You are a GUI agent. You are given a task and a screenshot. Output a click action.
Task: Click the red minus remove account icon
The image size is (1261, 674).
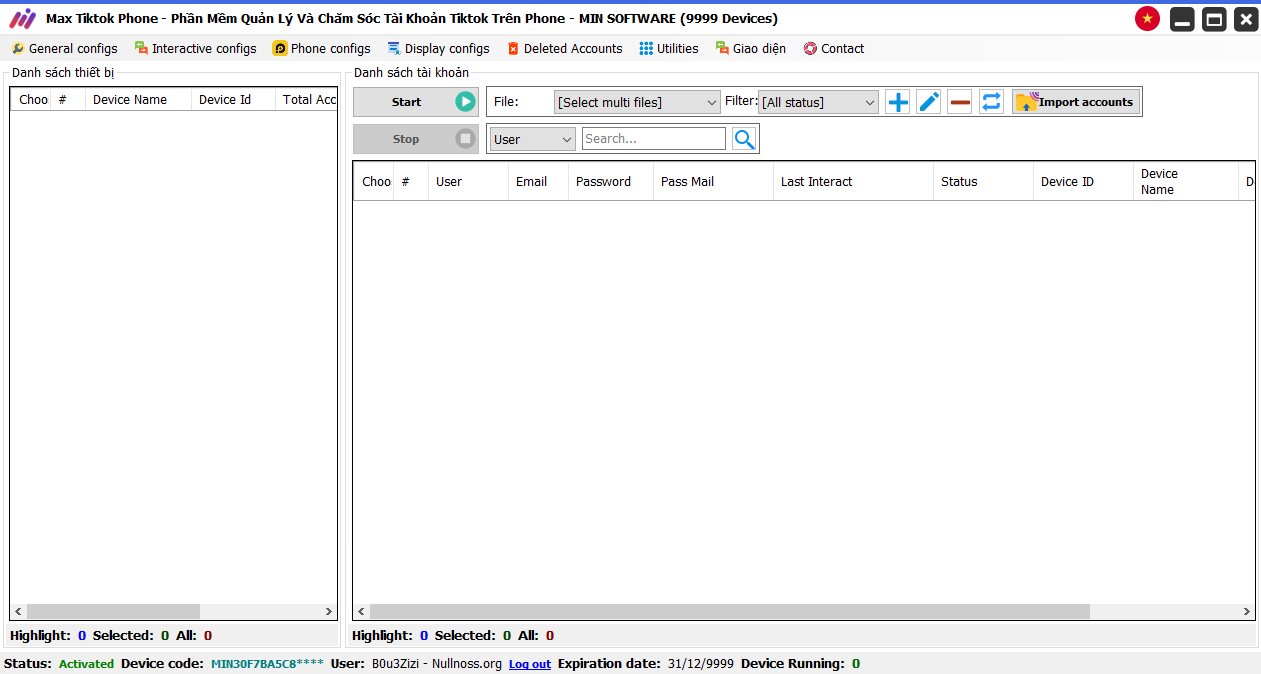click(960, 102)
